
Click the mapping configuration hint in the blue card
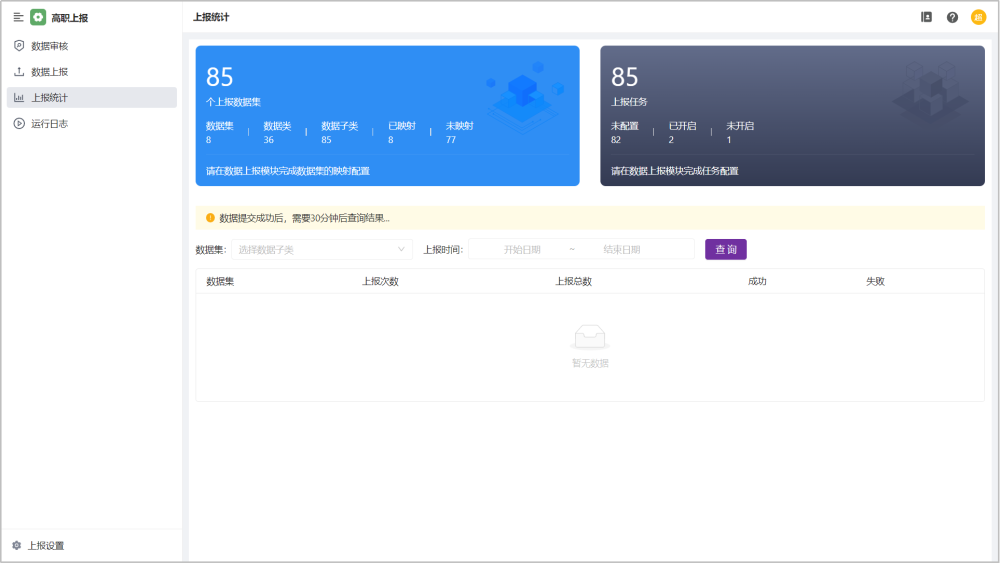[x=288, y=171]
